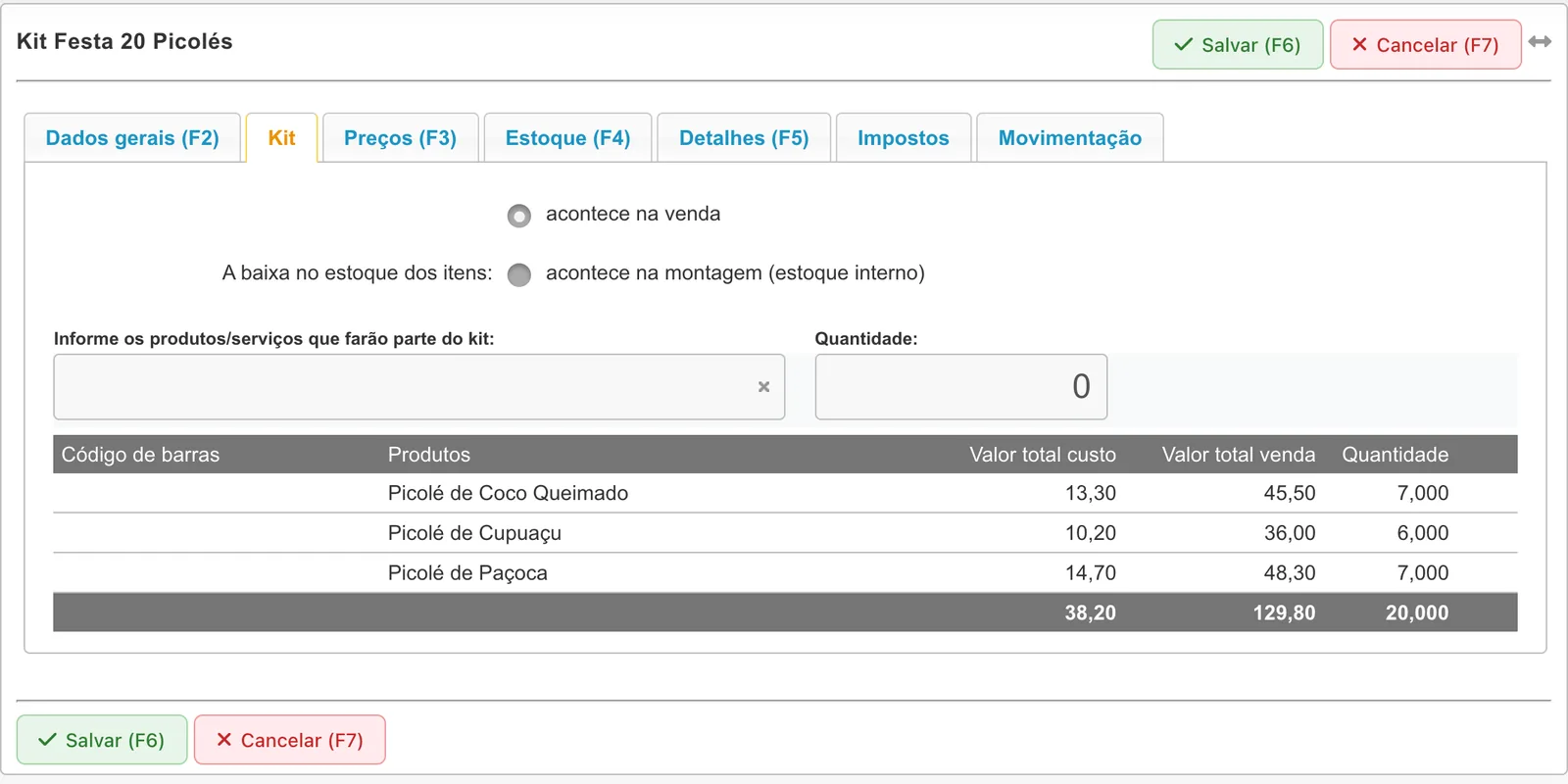This screenshot has height=784, width=1568.
Task: Open the Detalhes (F5) tab
Action: coord(744,138)
